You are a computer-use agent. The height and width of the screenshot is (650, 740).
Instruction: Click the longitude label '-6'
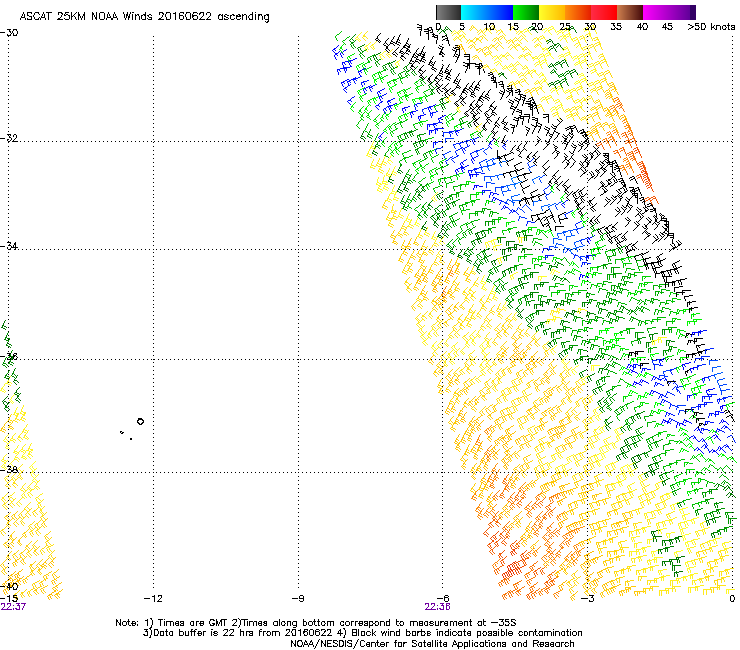[442, 598]
